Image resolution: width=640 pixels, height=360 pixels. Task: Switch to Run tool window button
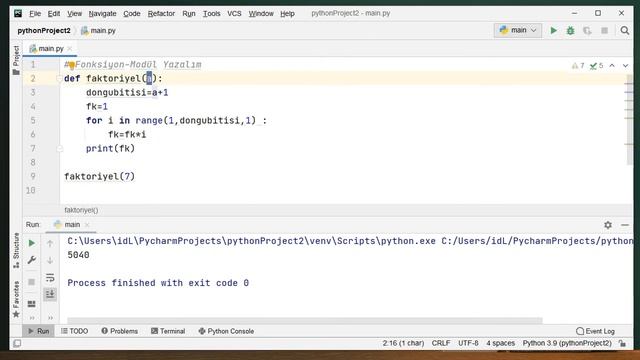point(39,331)
